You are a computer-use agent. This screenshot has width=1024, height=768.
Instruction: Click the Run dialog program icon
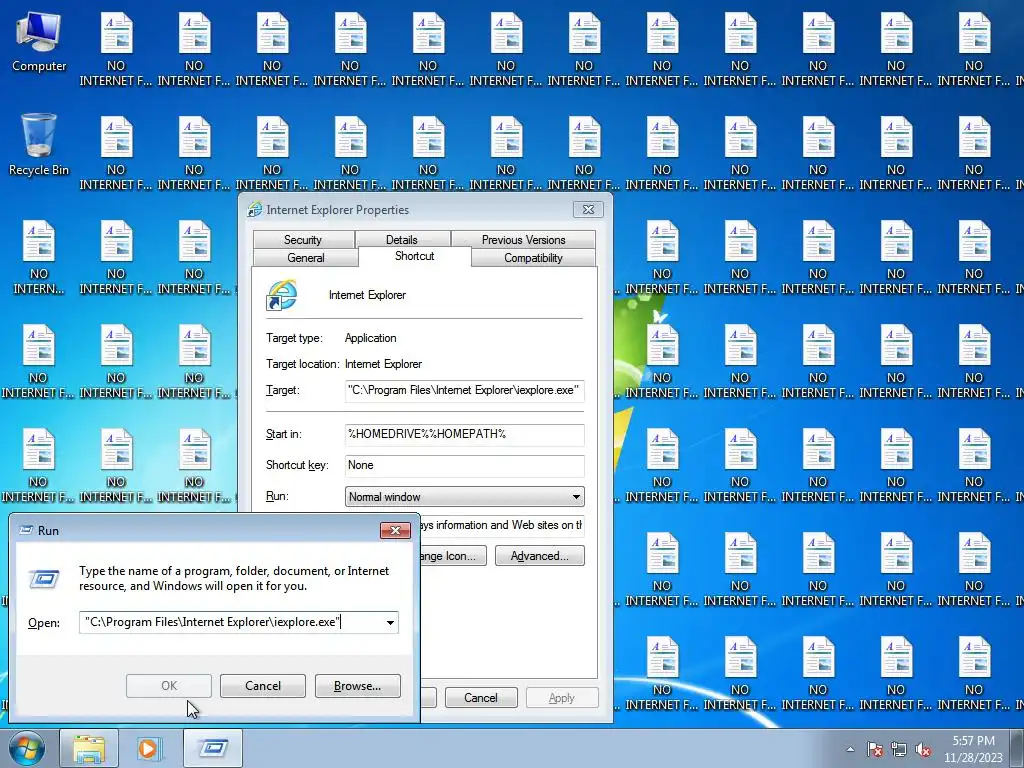point(44,579)
